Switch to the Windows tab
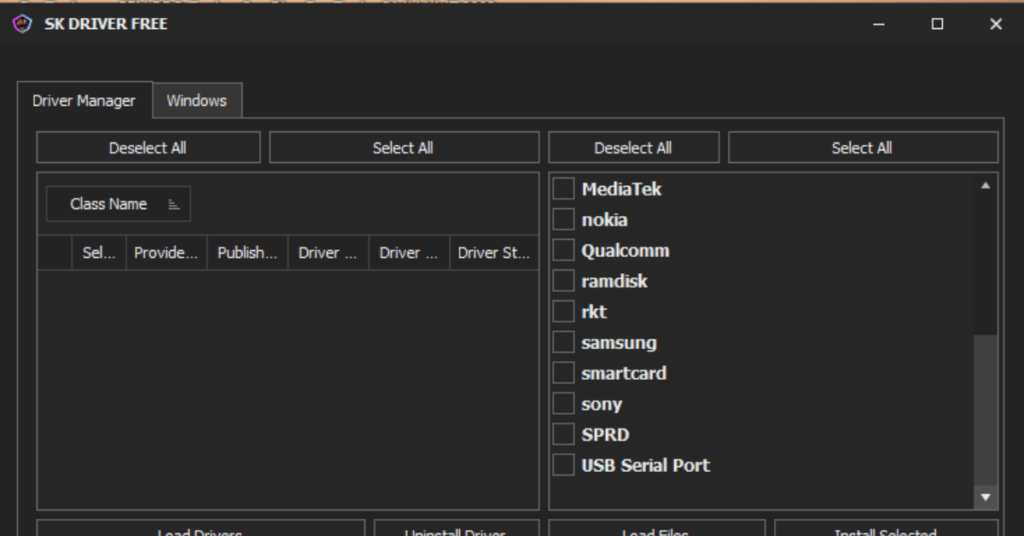This screenshot has height=536, width=1024. click(x=197, y=101)
